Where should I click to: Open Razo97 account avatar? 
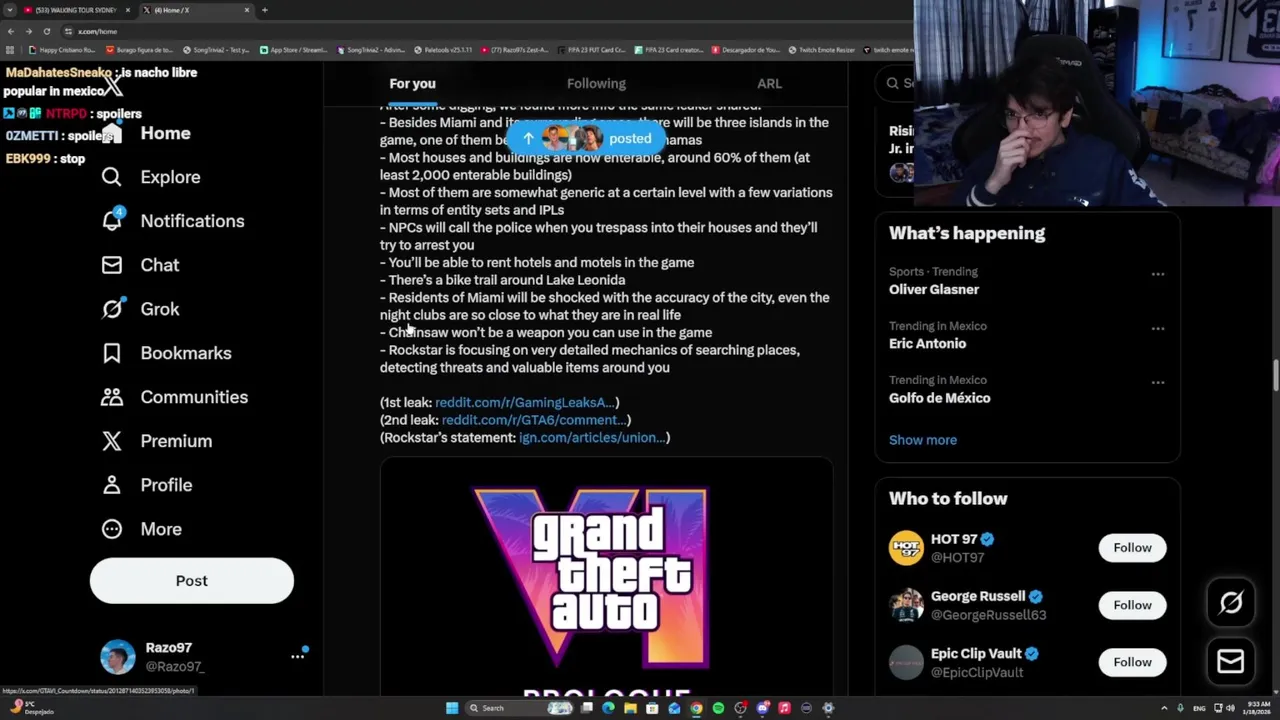pyautogui.click(x=118, y=657)
